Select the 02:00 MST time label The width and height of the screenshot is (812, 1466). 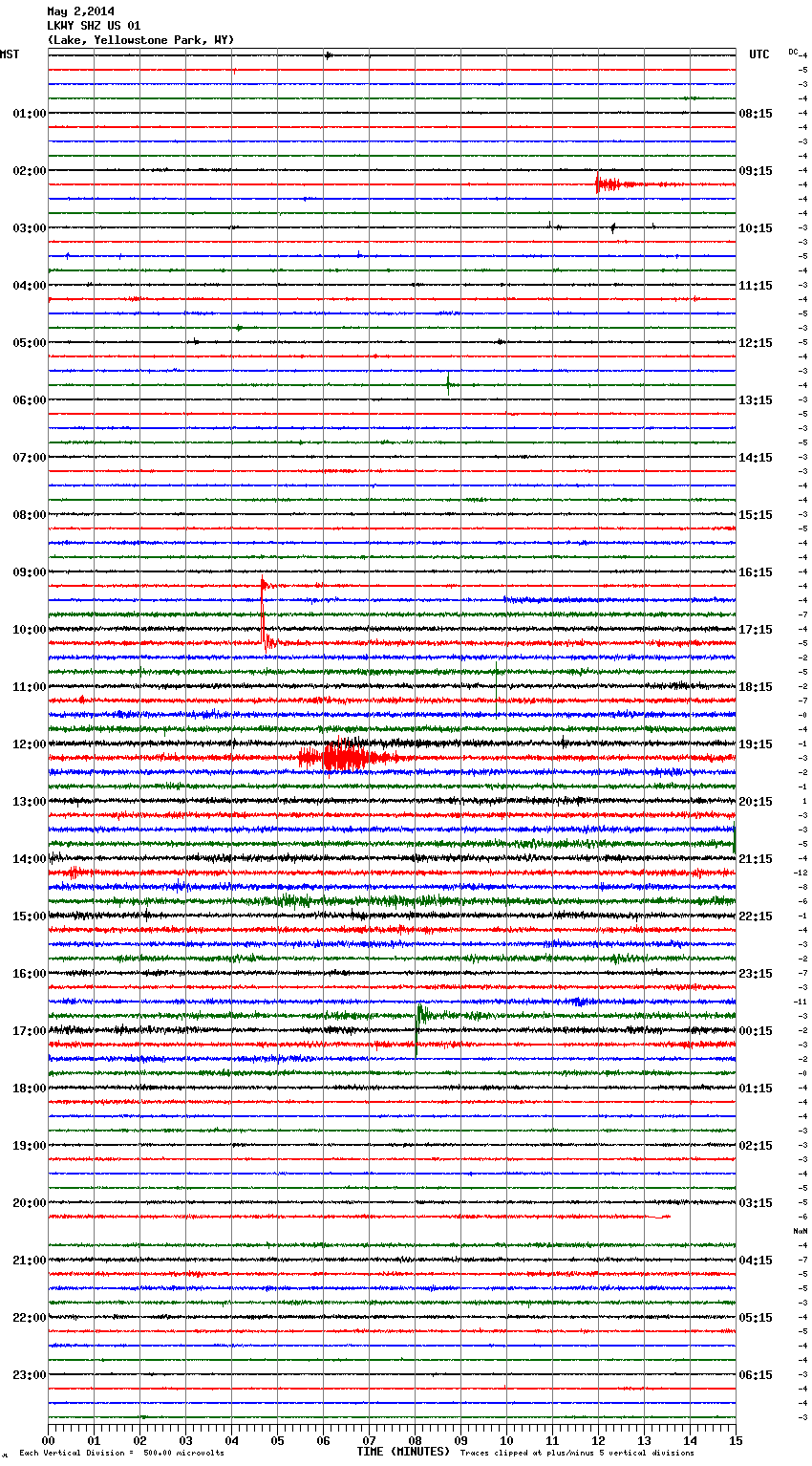[30, 171]
